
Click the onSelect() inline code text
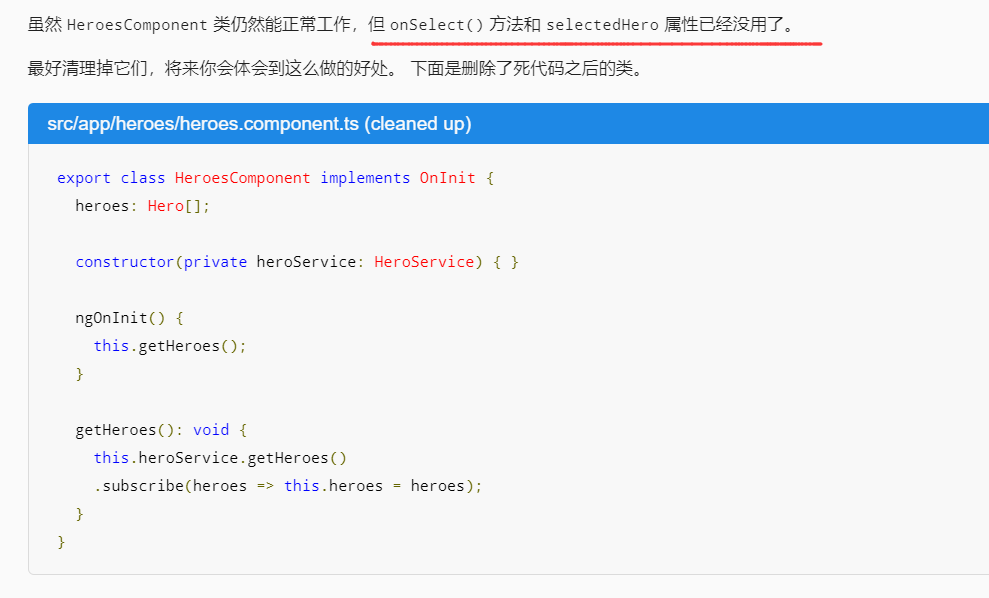tap(435, 25)
